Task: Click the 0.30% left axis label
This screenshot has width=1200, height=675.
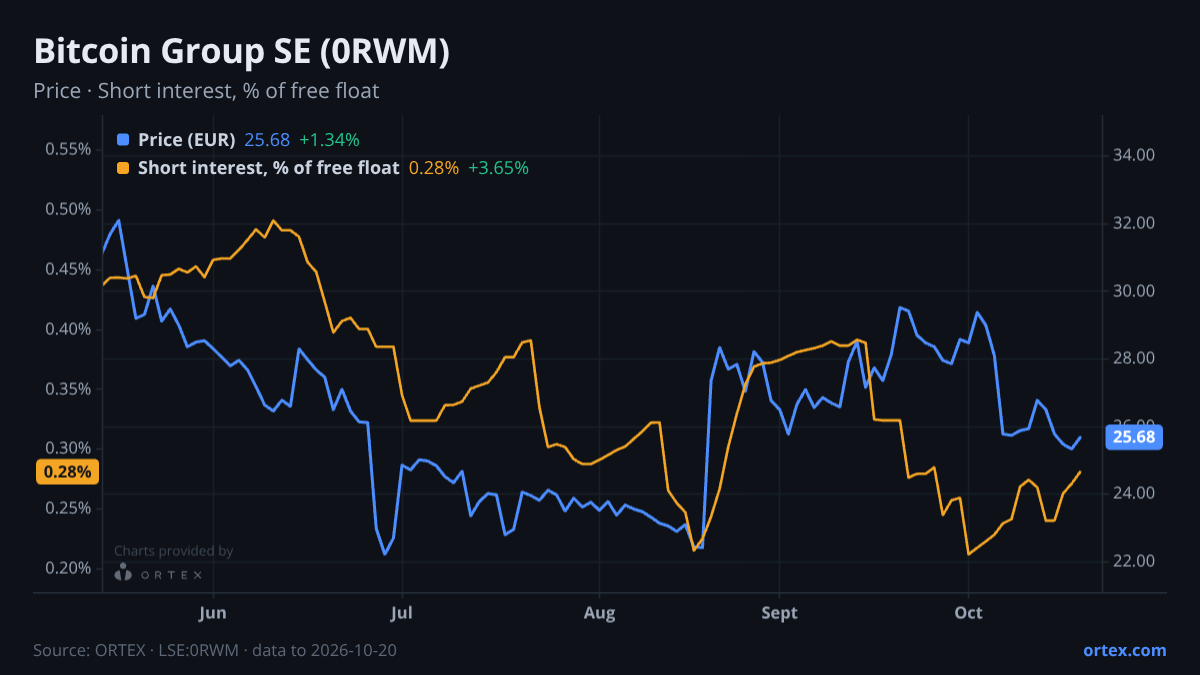Action: [68, 448]
